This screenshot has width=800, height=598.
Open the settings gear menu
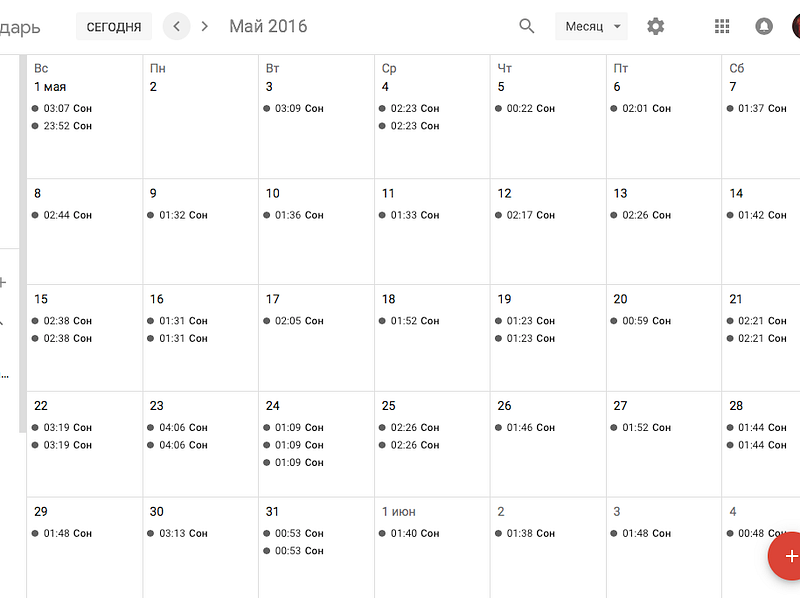point(656,26)
